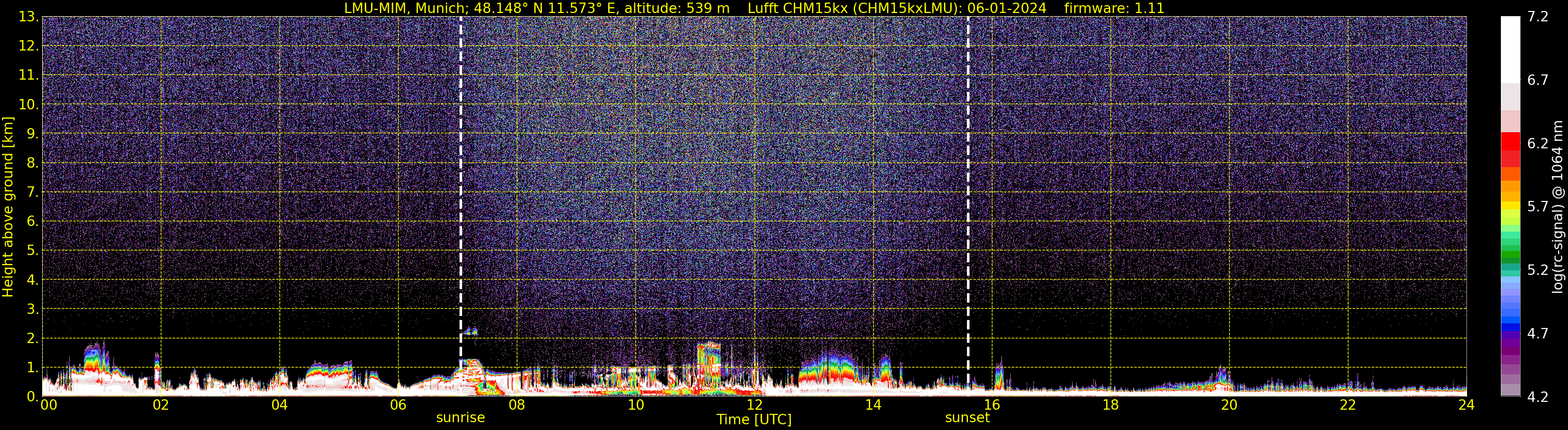
Task: Click the cloud layer near 2 km after sunrise
Action: 470,332
